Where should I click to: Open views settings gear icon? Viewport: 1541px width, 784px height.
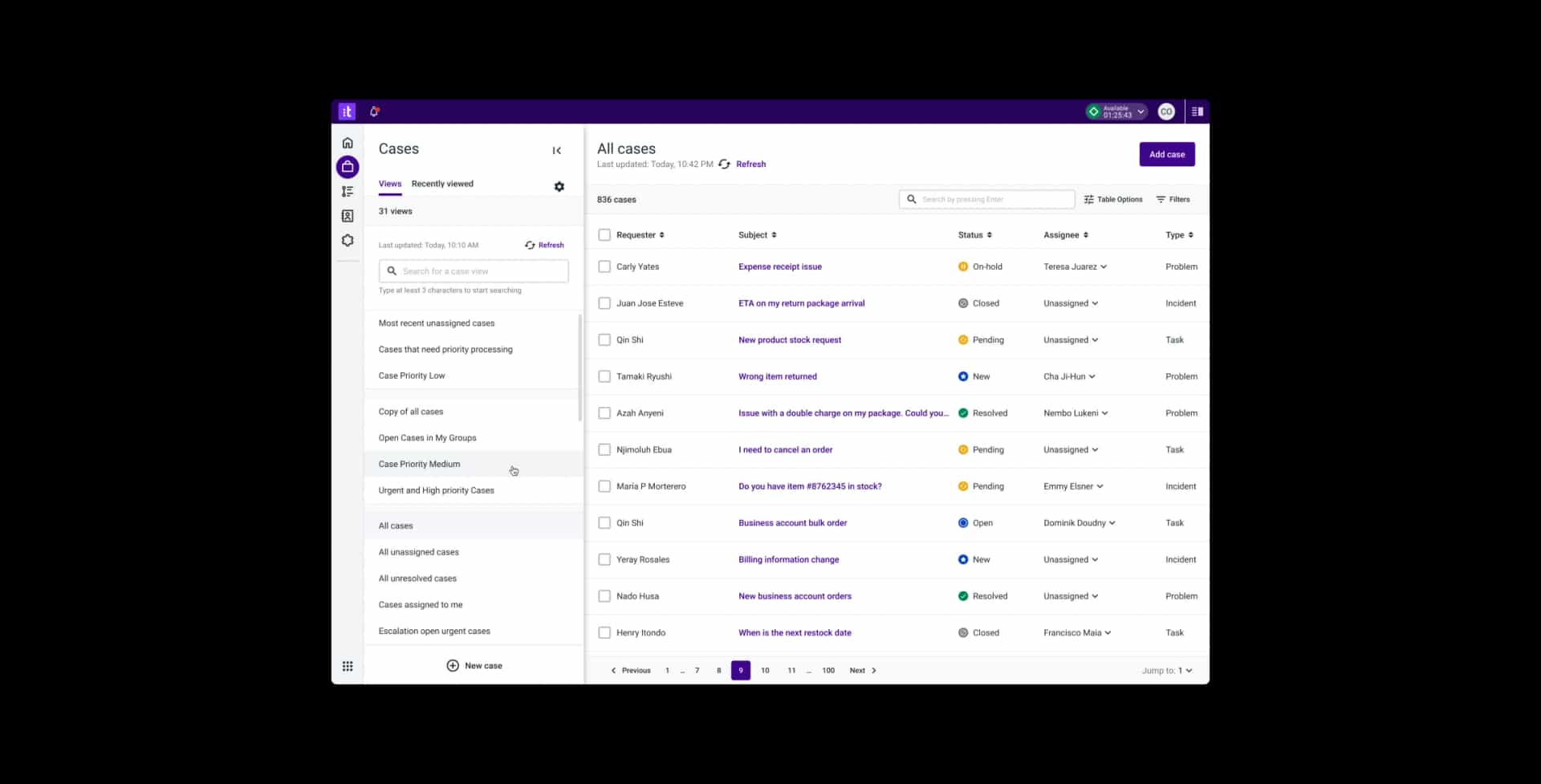pos(559,187)
